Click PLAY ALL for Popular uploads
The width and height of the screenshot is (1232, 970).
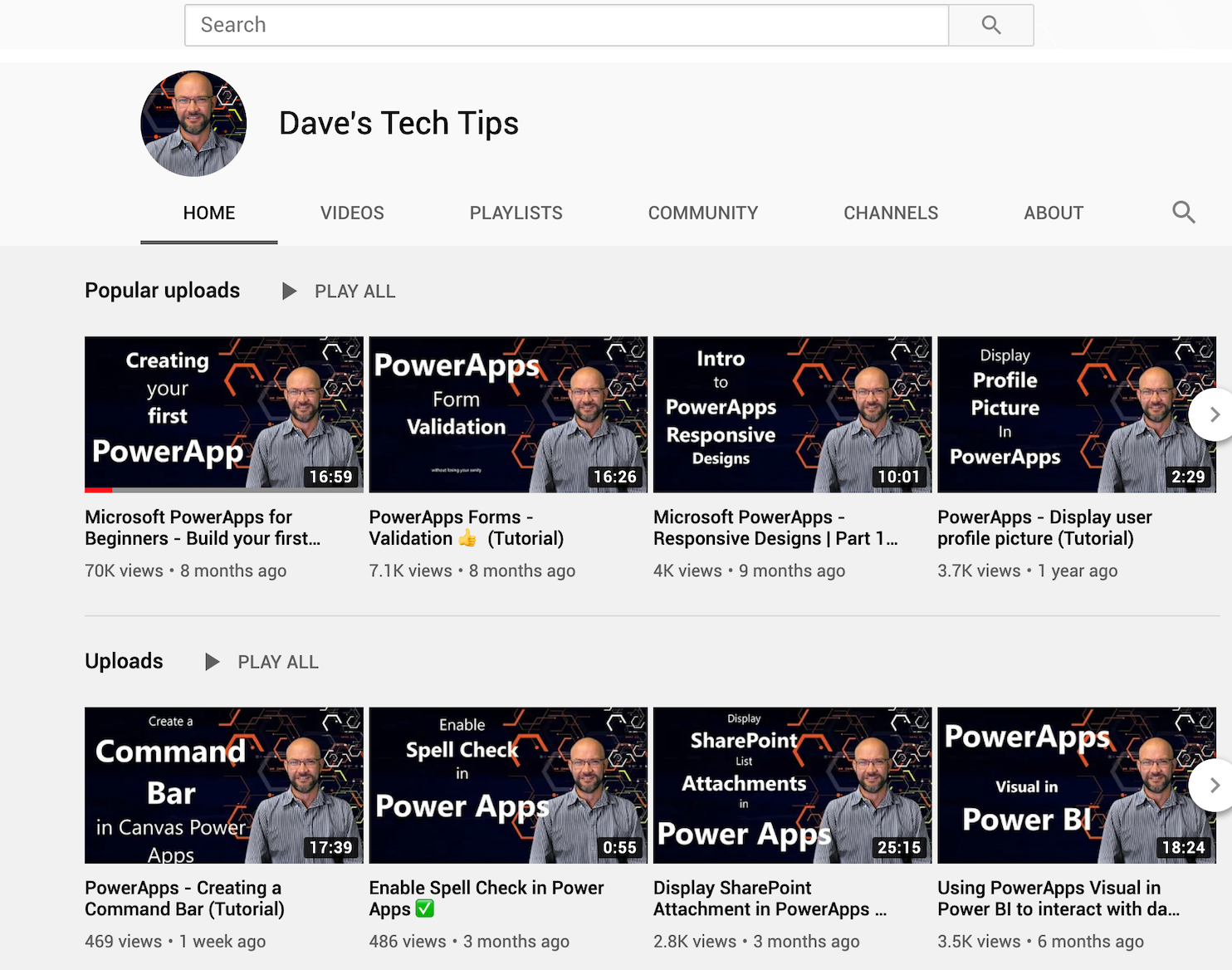tap(355, 291)
